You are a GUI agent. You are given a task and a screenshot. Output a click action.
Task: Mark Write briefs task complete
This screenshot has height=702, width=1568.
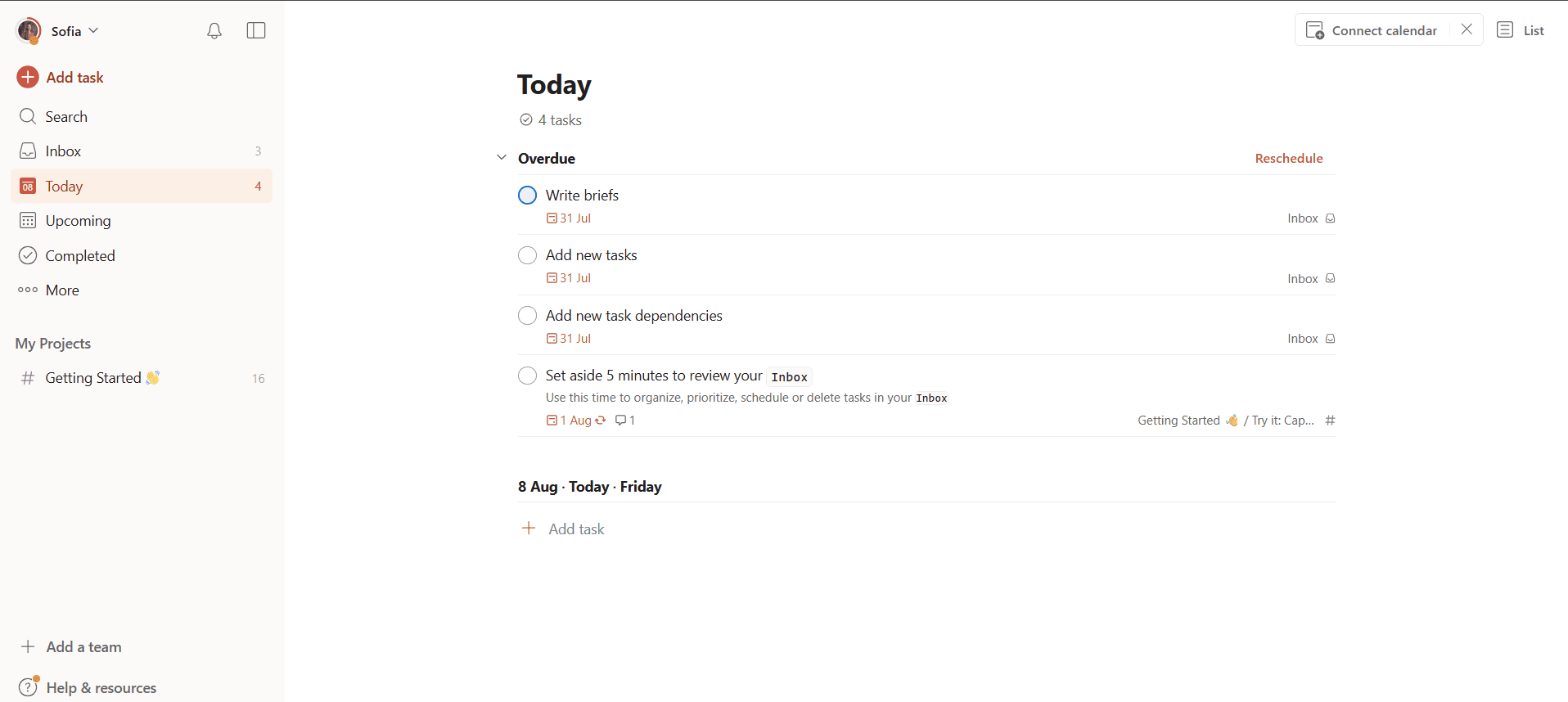tap(528, 196)
